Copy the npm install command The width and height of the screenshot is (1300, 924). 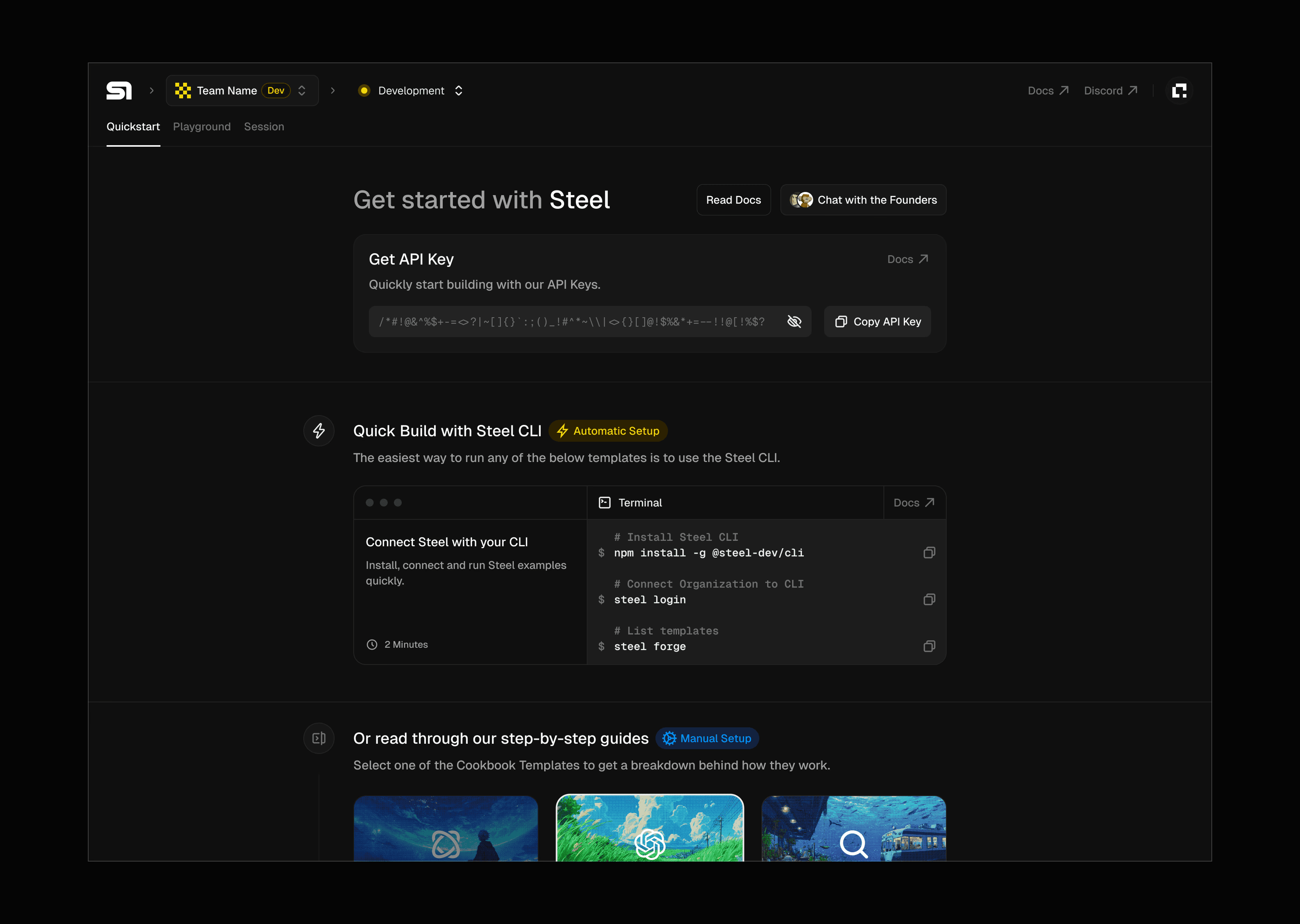(x=929, y=553)
